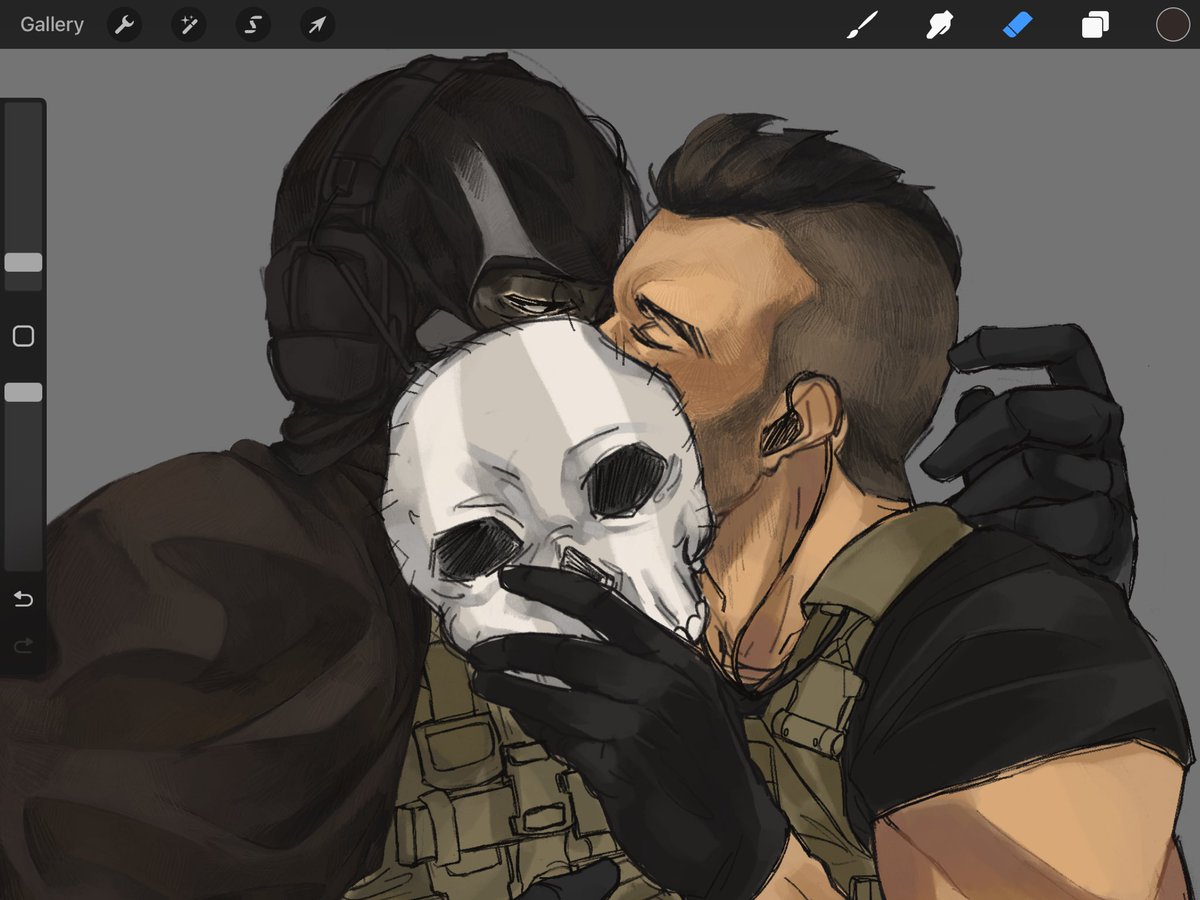The width and height of the screenshot is (1200, 900).
Task: Select the Eraser tool
Action: [x=1017, y=25]
